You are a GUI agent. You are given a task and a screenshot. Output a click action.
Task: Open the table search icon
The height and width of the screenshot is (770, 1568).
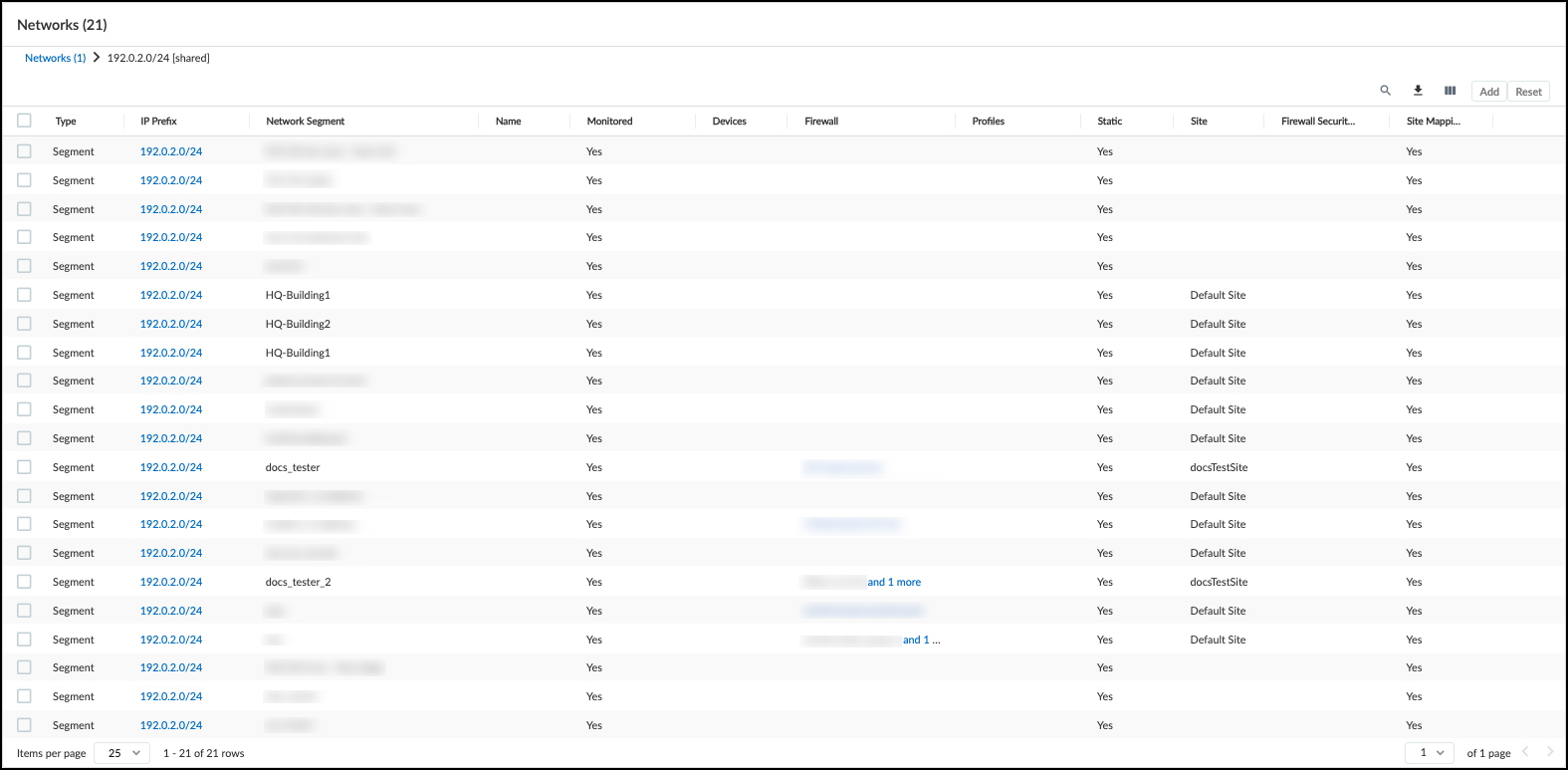[x=1385, y=91]
